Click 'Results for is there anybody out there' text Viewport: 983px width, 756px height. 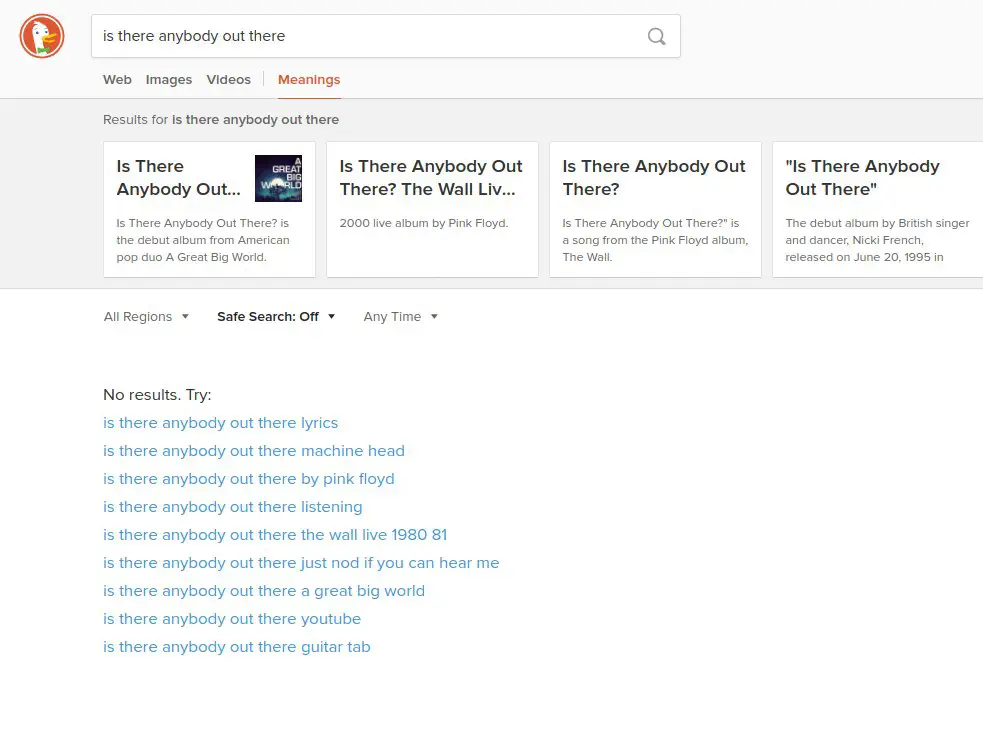(x=221, y=120)
